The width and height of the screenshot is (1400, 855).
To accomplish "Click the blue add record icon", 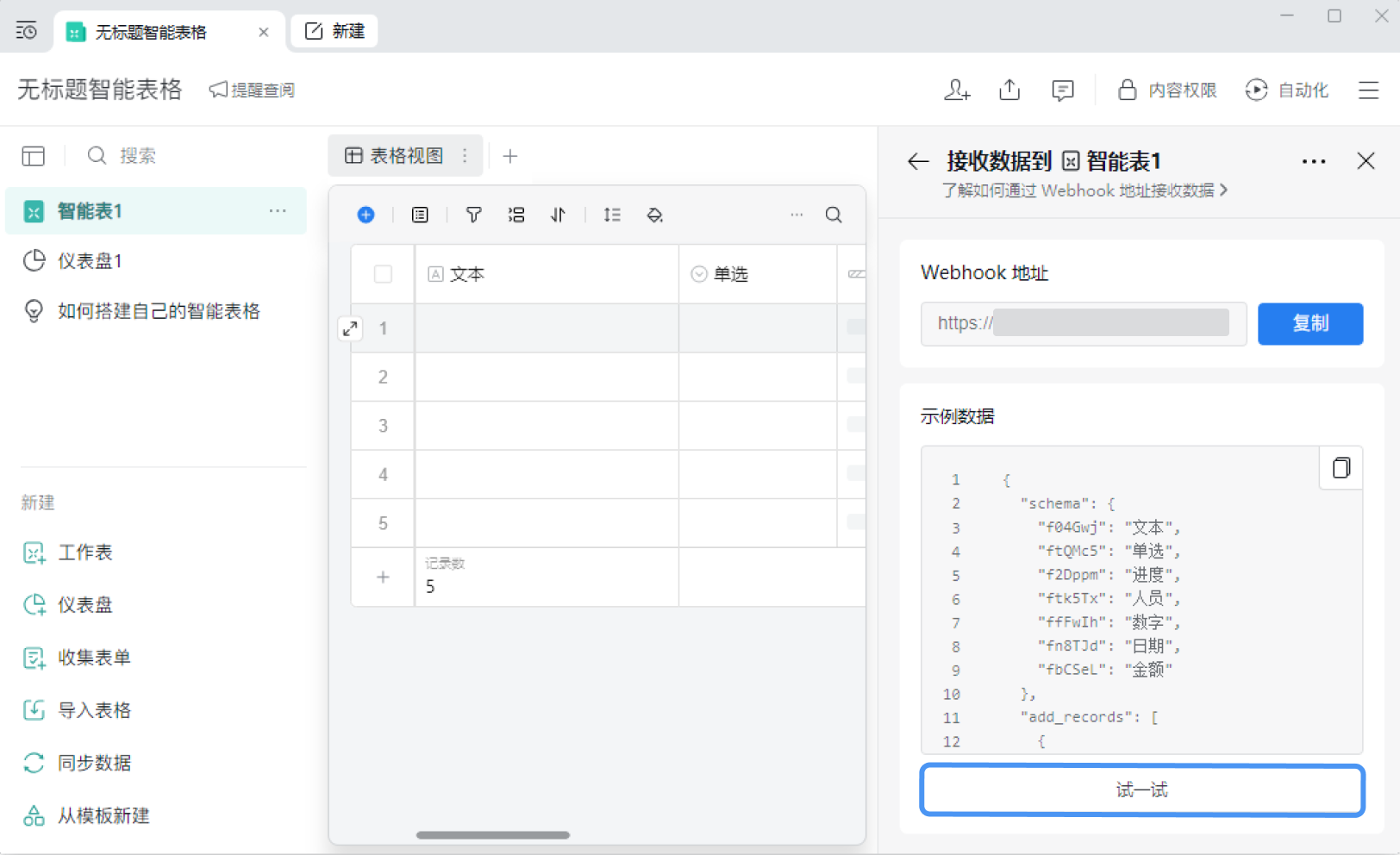I will [x=366, y=215].
